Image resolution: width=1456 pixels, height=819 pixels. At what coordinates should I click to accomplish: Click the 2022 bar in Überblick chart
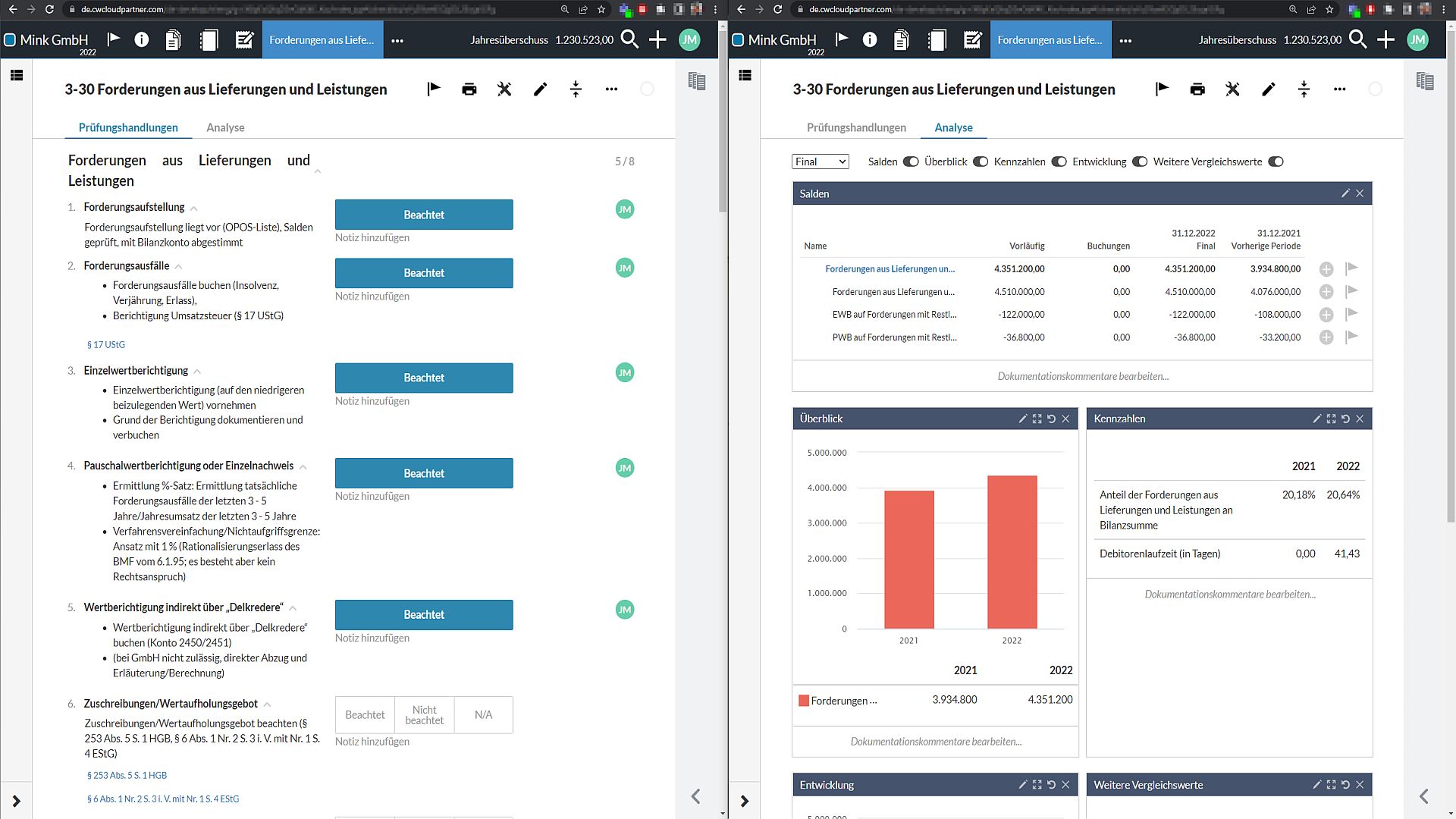click(x=1012, y=552)
